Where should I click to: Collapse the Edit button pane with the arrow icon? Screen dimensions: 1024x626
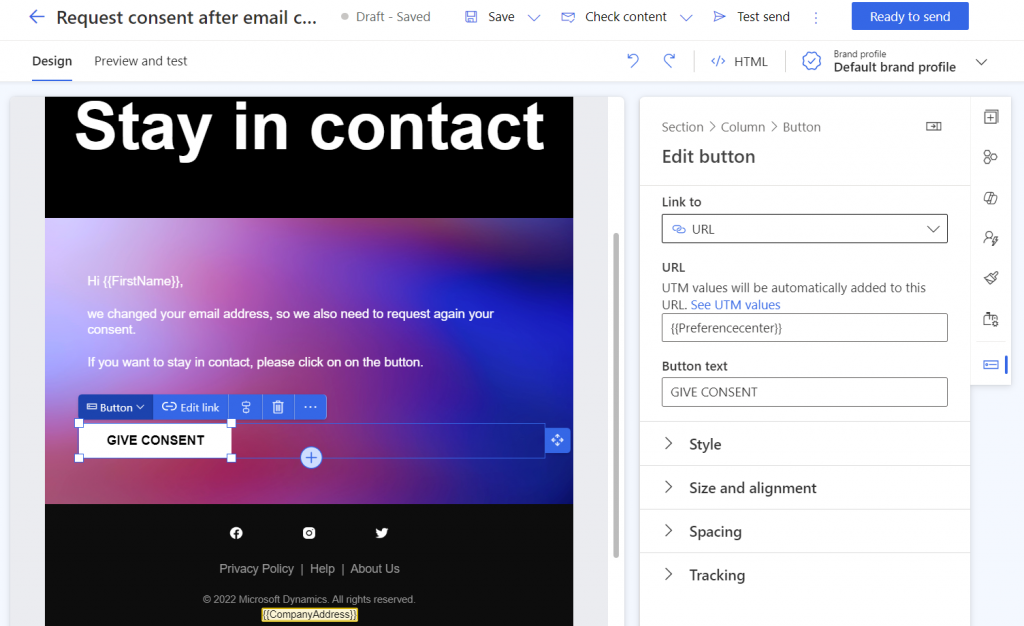[x=933, y=126]
